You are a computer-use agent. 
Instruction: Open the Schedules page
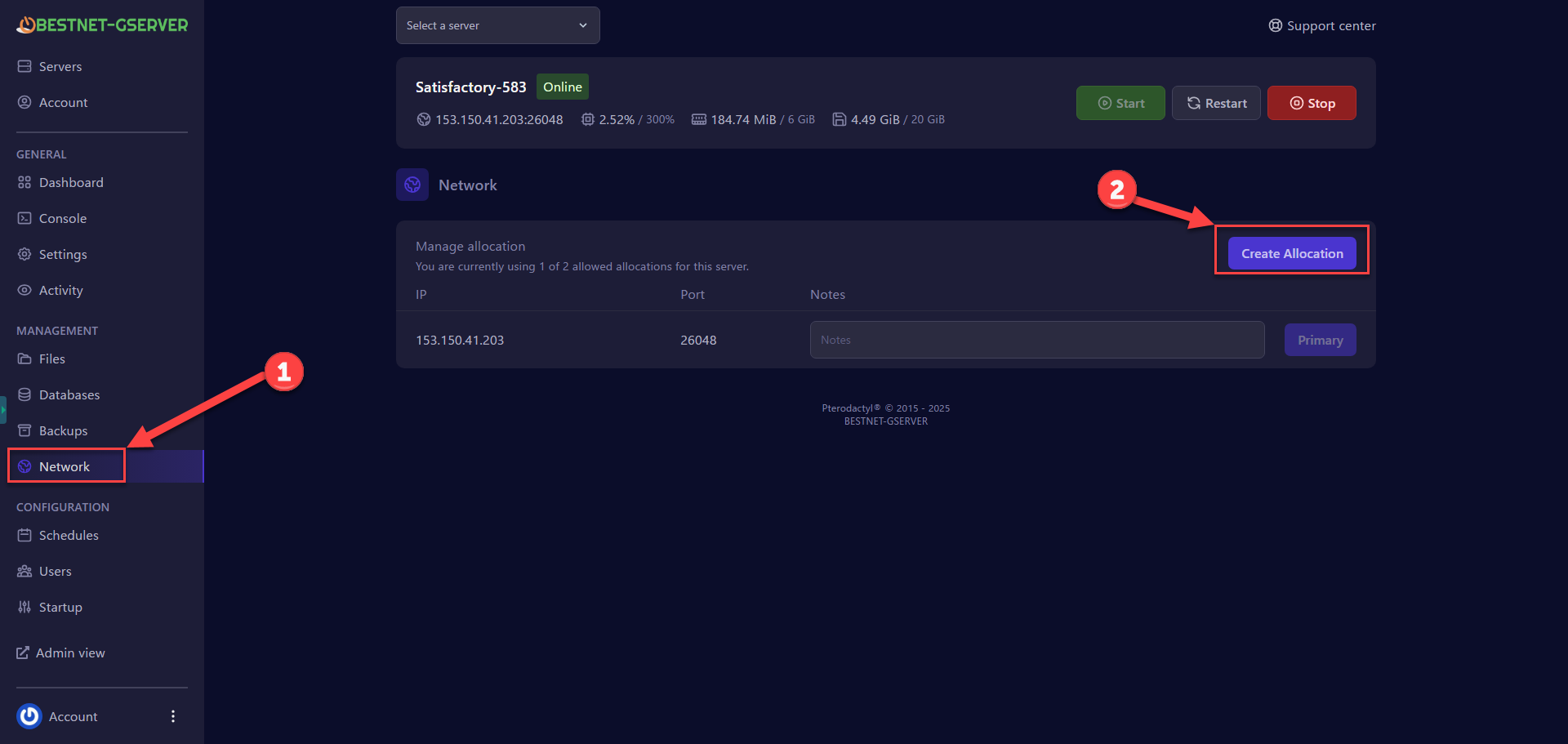point(69,535)
